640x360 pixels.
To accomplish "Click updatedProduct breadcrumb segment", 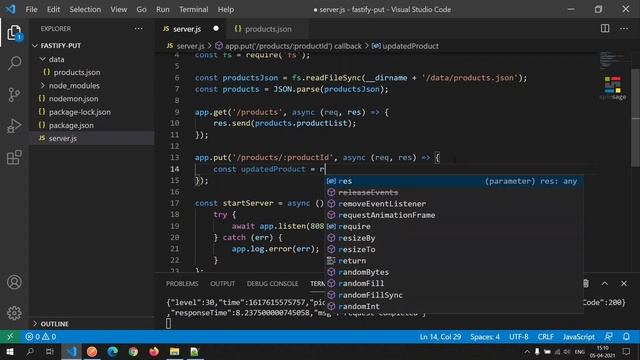I will (x=405, y=46).
